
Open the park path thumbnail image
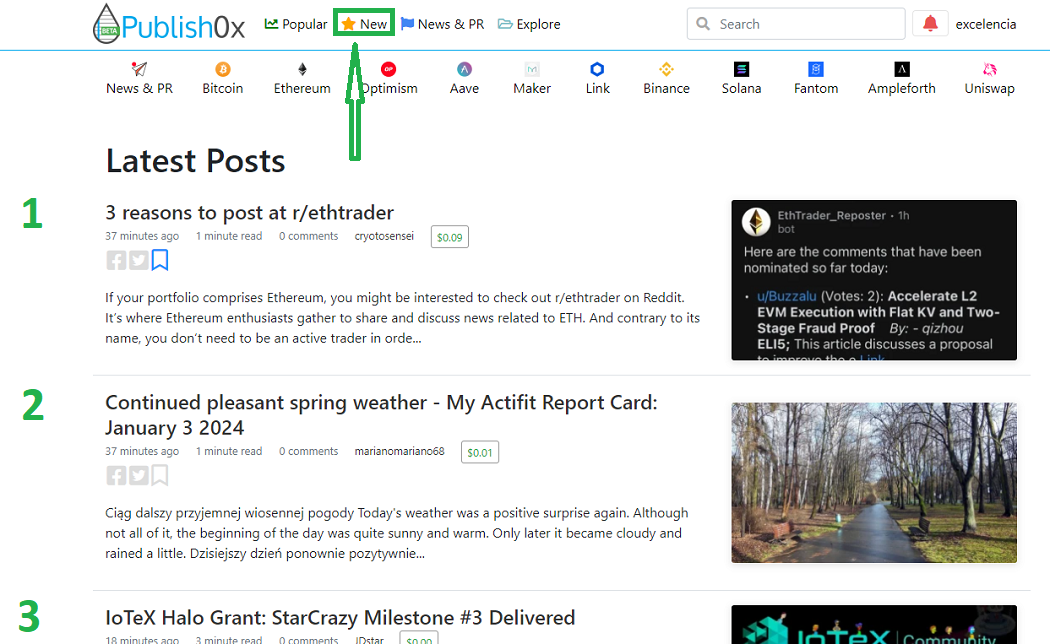(x=874, y=483)
